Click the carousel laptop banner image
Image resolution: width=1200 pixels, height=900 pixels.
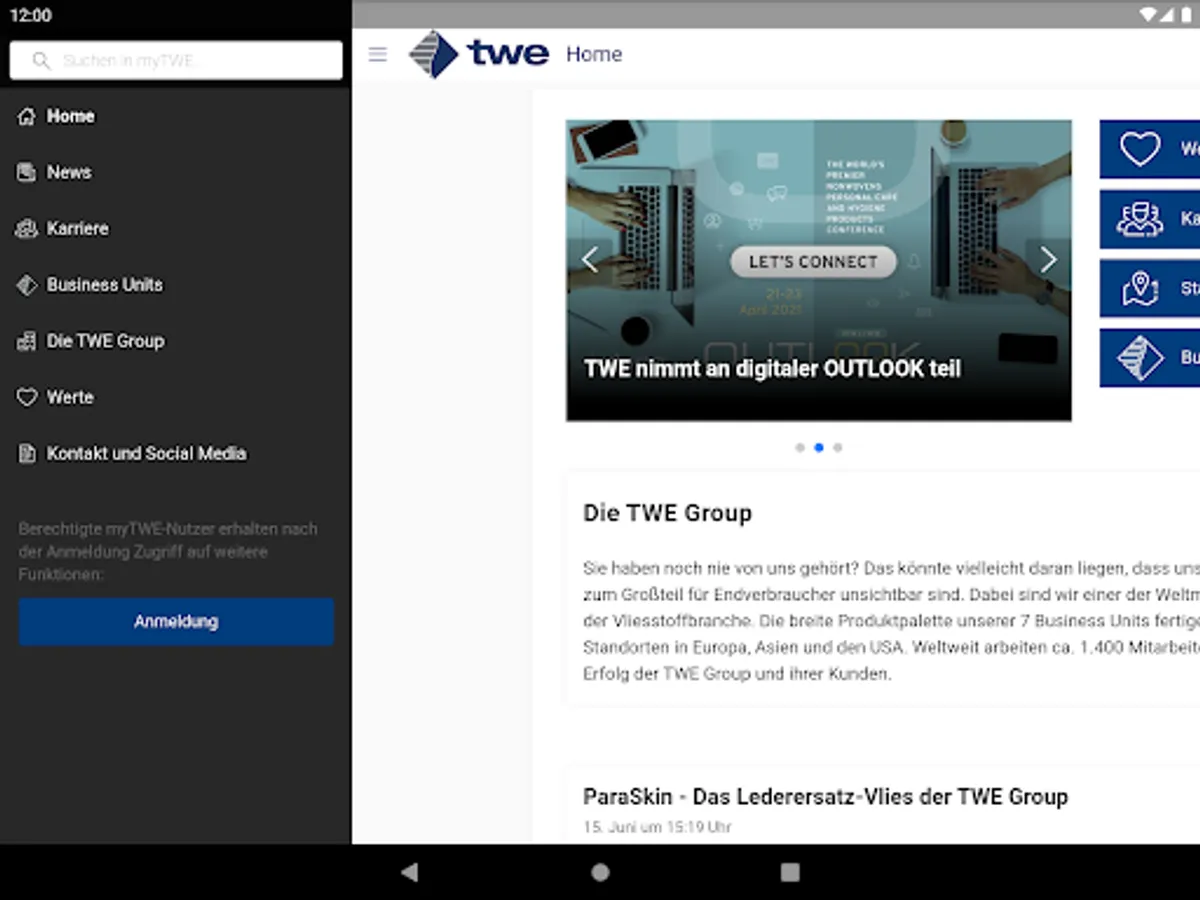click(x=819, y=270)
